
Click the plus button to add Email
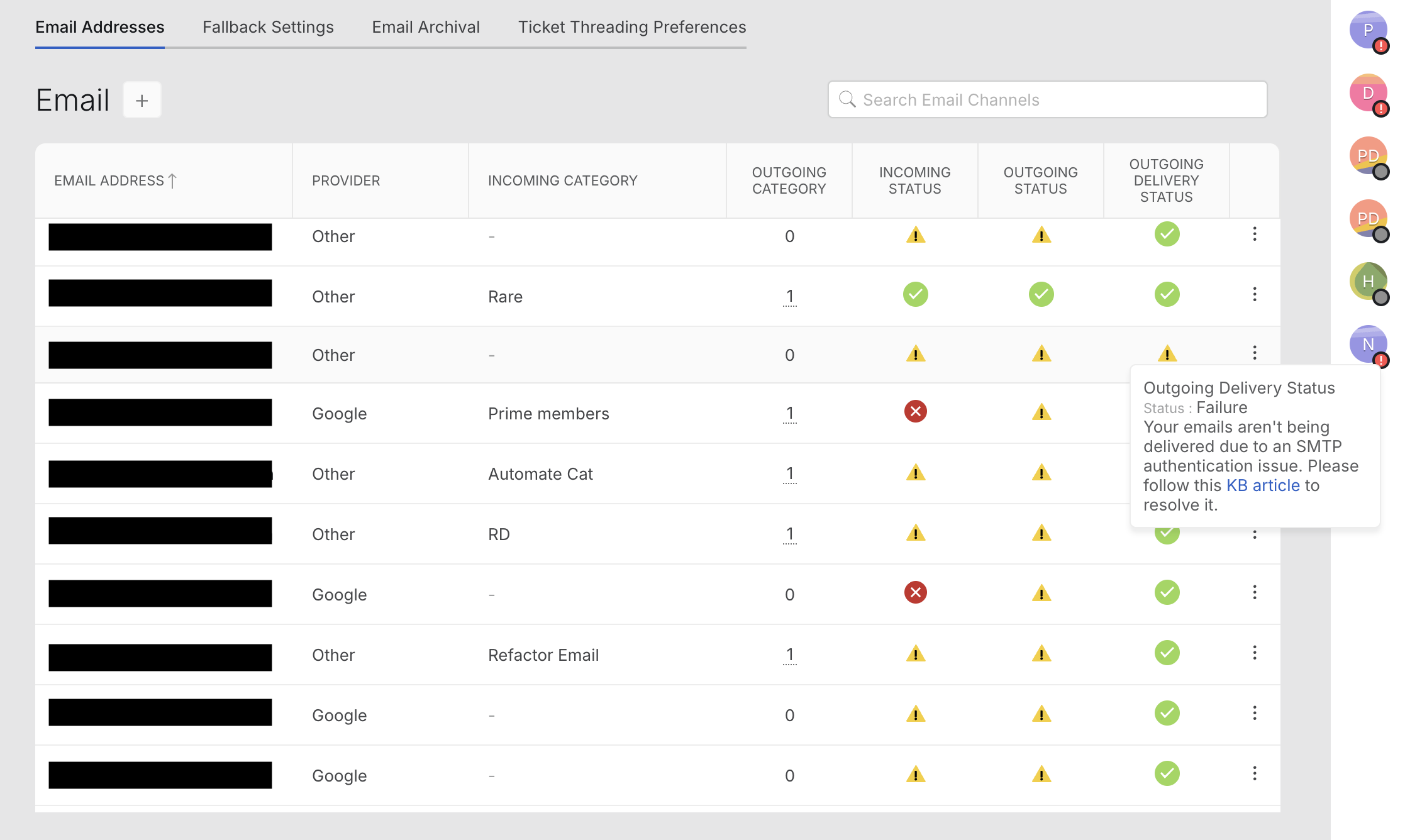tap(142, 100)
